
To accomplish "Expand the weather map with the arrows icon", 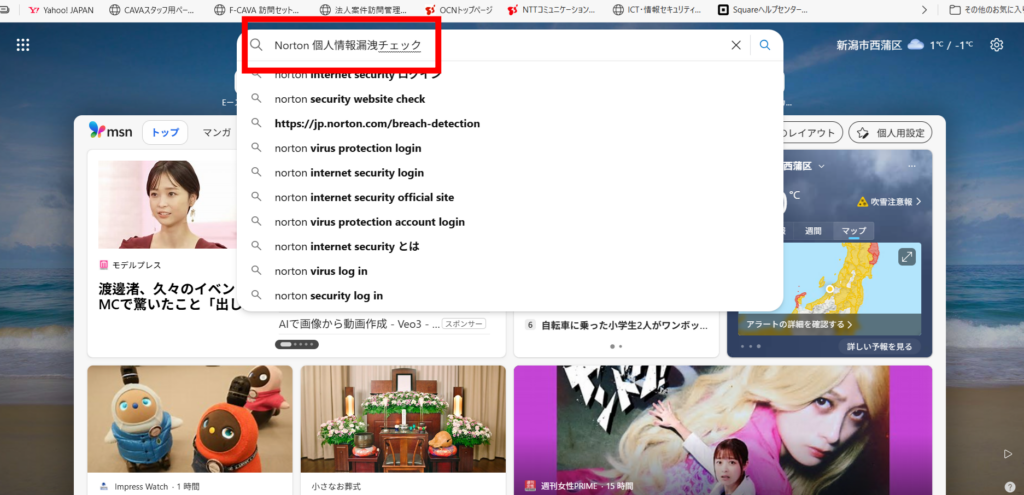I will pos(907,257).
